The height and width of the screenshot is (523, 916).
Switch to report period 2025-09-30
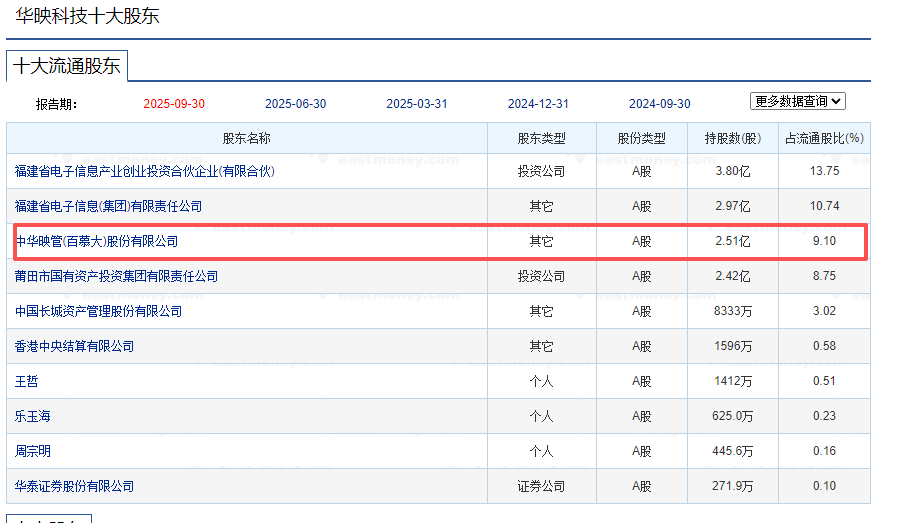point(174,104)
